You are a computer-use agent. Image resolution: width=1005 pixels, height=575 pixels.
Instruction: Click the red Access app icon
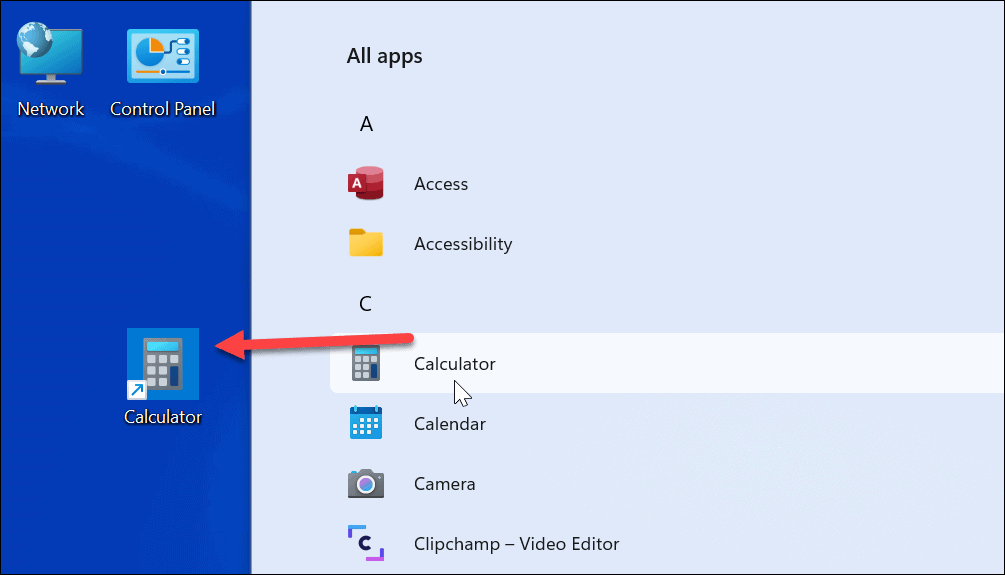point(366,184)
